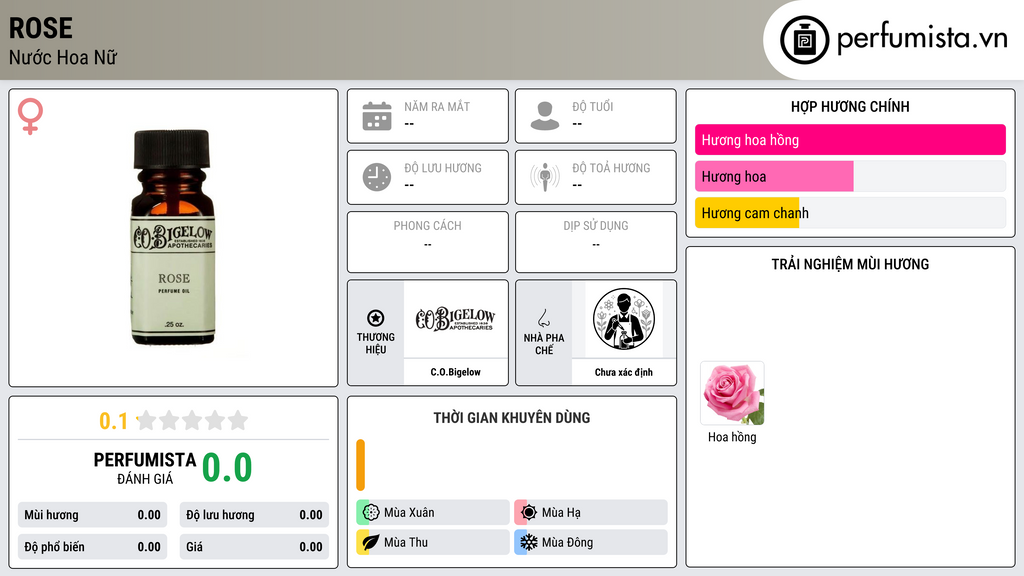Click the fifth rating star
The height and width of the screenshot is (576, 1024).
point(238,420)
